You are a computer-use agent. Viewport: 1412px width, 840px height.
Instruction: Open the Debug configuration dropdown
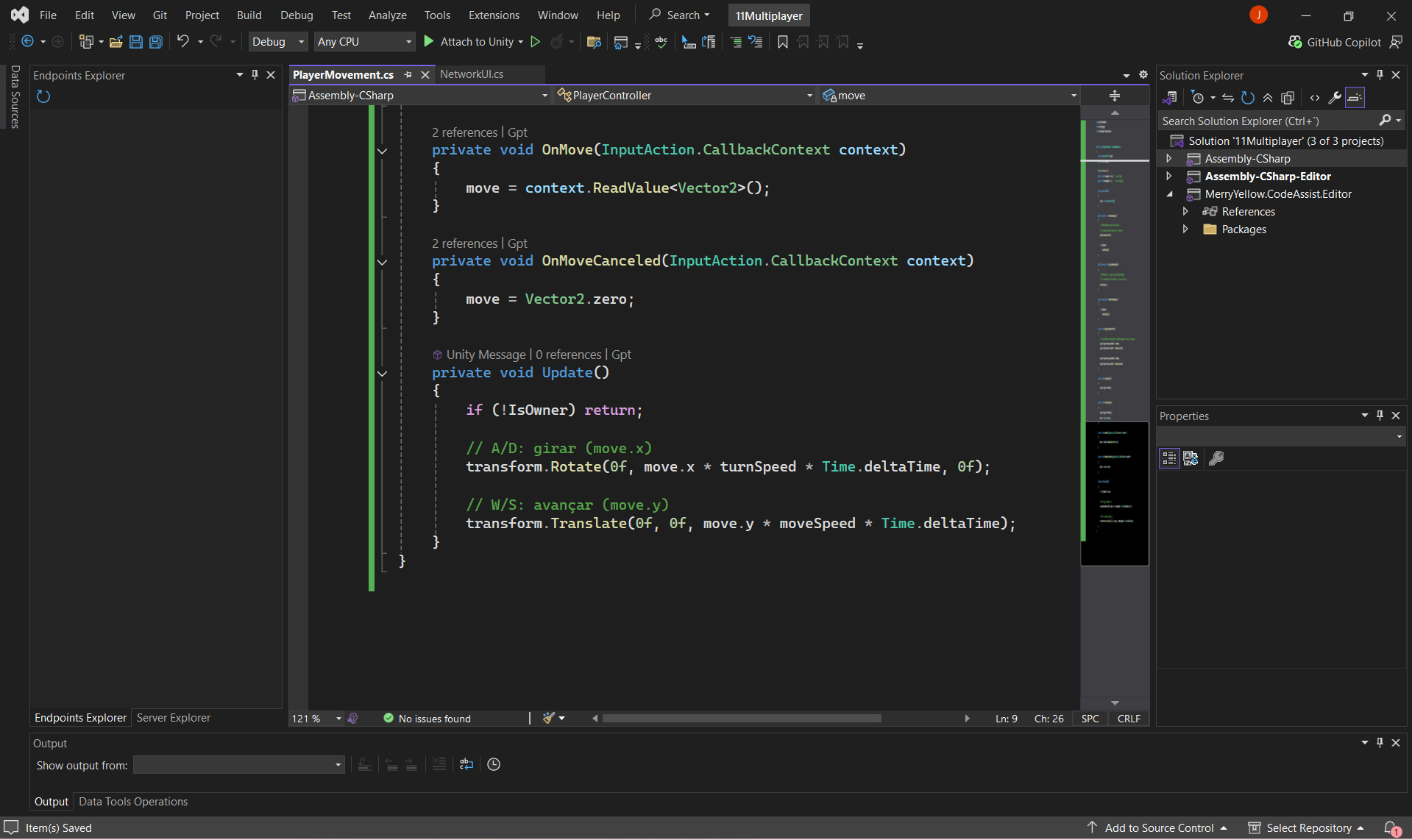point(277,42)
